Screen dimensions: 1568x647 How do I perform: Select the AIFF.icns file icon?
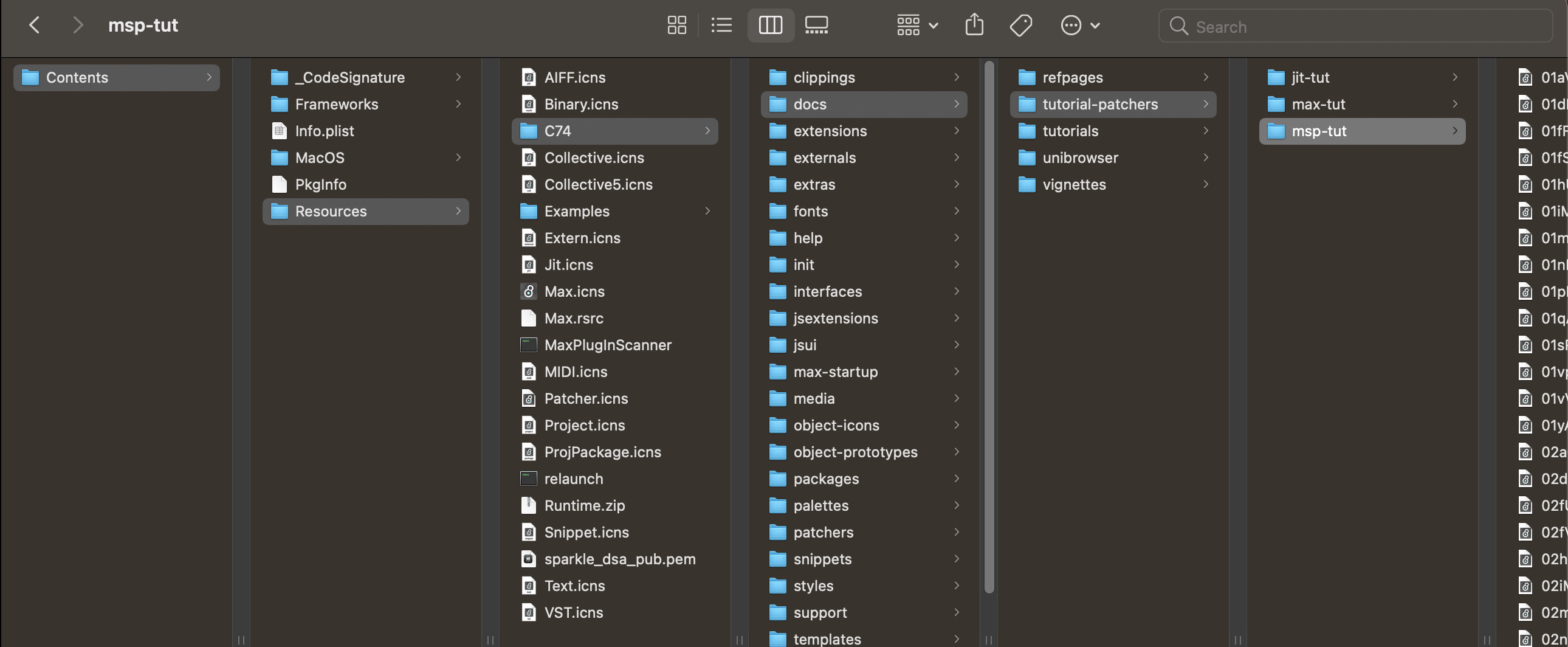(x=529, y=77)
